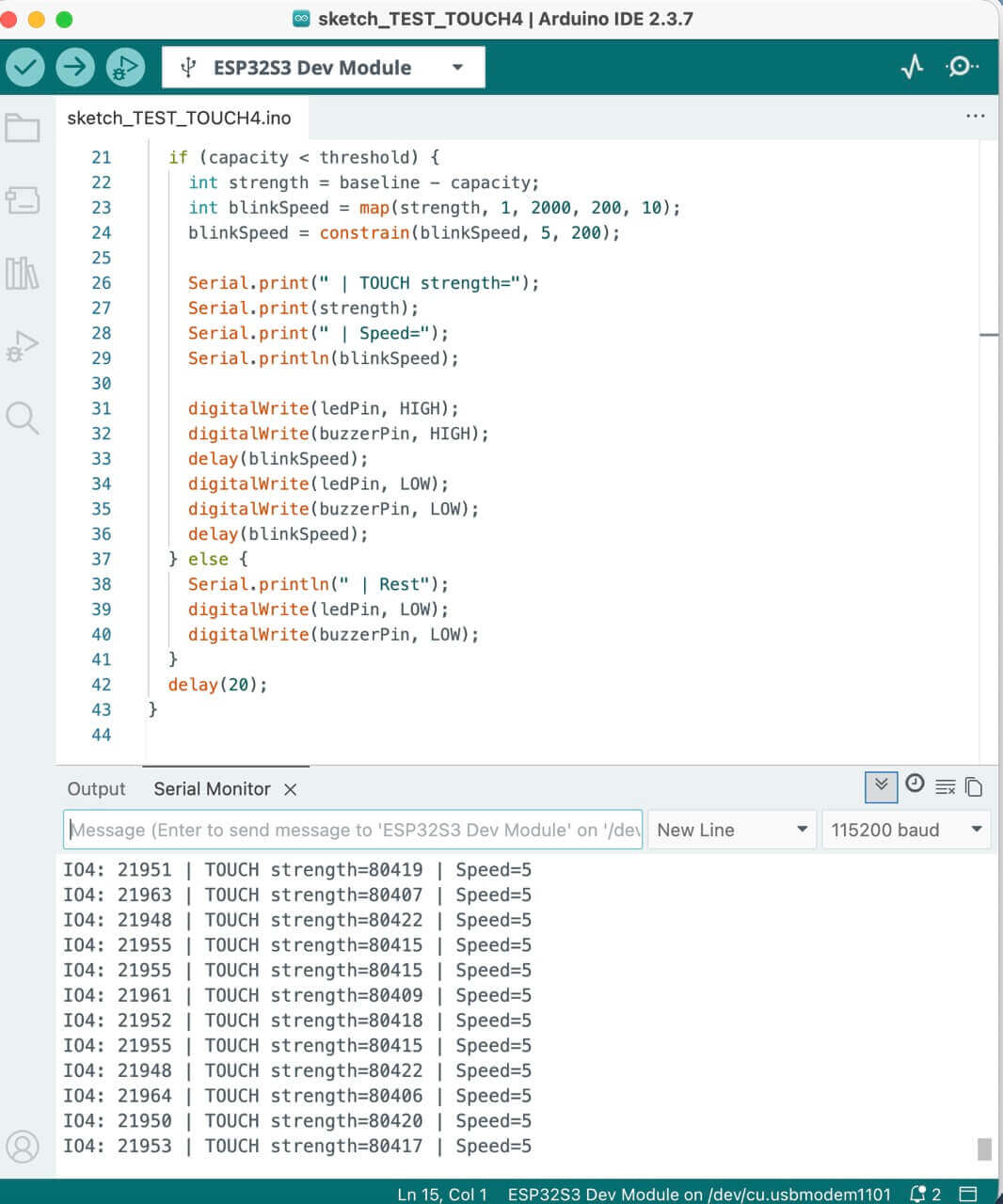Open the Search magnifier in sidebar

23,418
